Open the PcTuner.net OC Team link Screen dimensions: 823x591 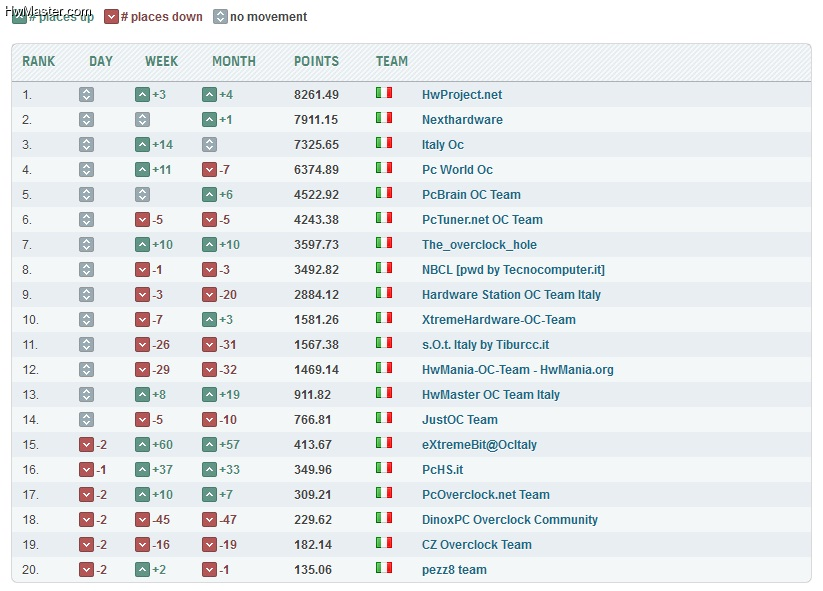click(x=482, y=219)
